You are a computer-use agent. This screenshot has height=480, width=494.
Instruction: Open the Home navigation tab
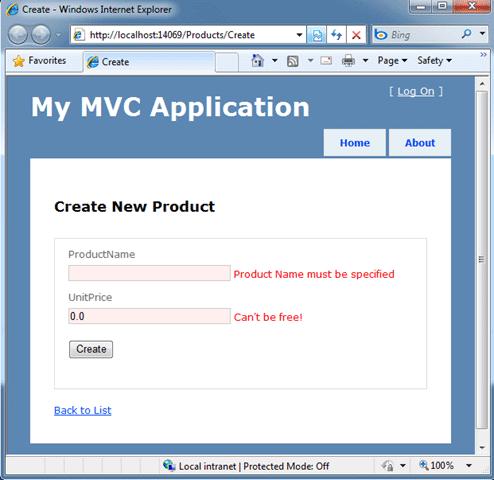355,143
